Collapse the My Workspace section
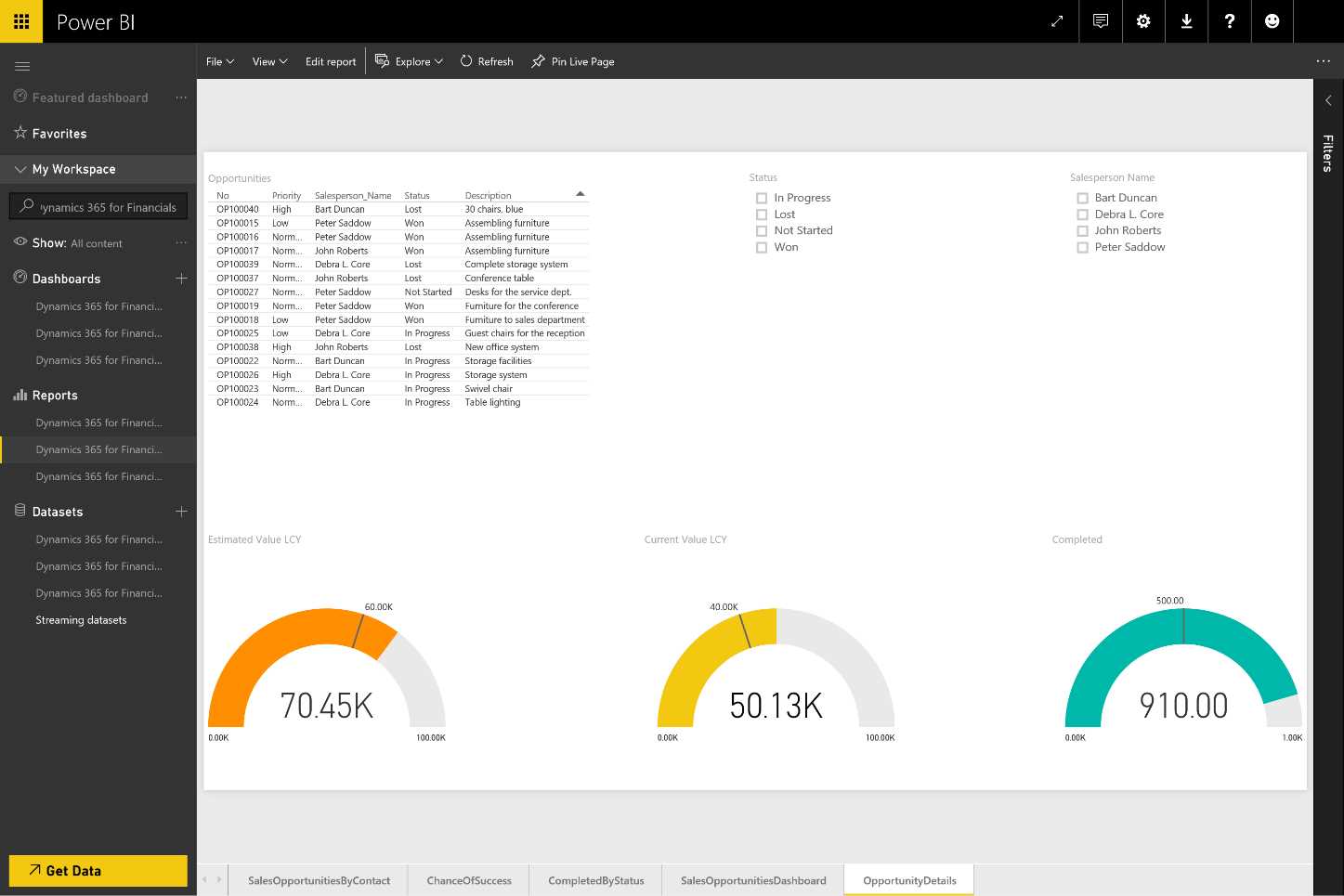The image size is (1344, 896). [x=20, y=169]
